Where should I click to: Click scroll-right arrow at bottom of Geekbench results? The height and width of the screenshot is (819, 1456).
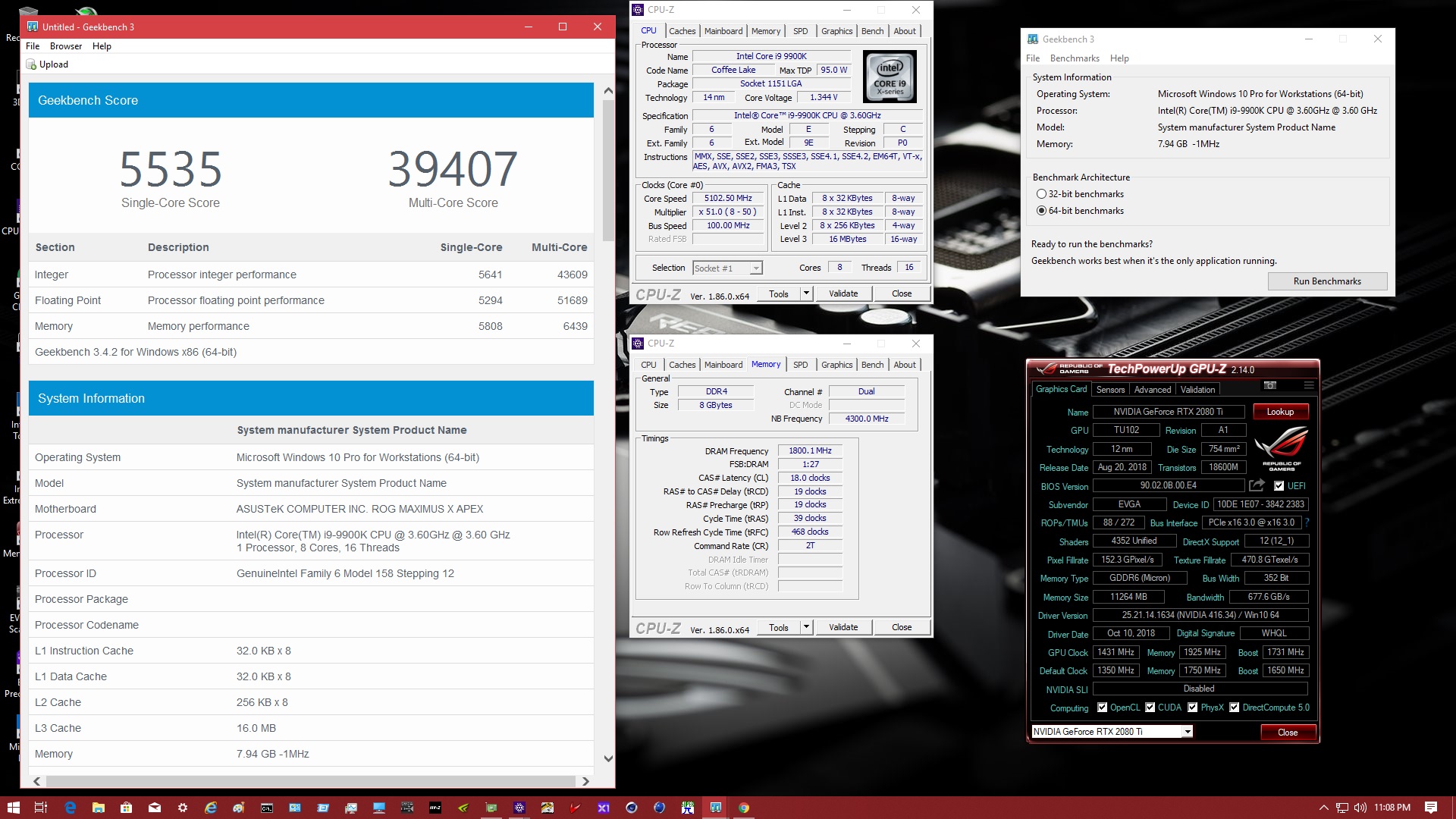585,781
